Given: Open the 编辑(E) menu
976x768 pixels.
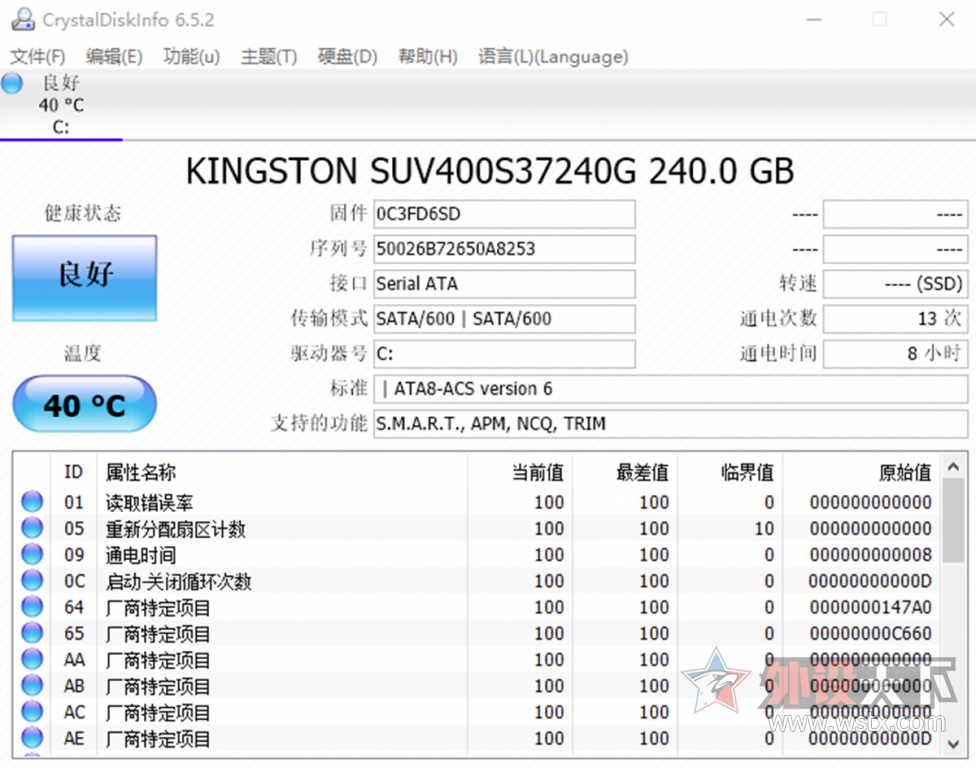Looking at the screenshot, I should (114, 57).
